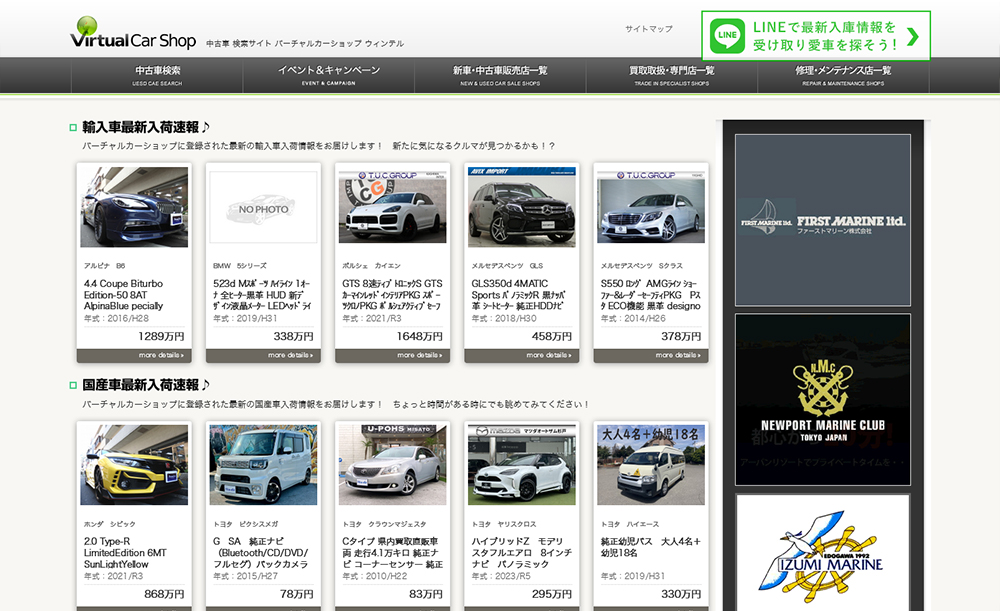
Task: Click the 2.0 Type-R LimitedEdition 6MT title
Action: [126, 553]
